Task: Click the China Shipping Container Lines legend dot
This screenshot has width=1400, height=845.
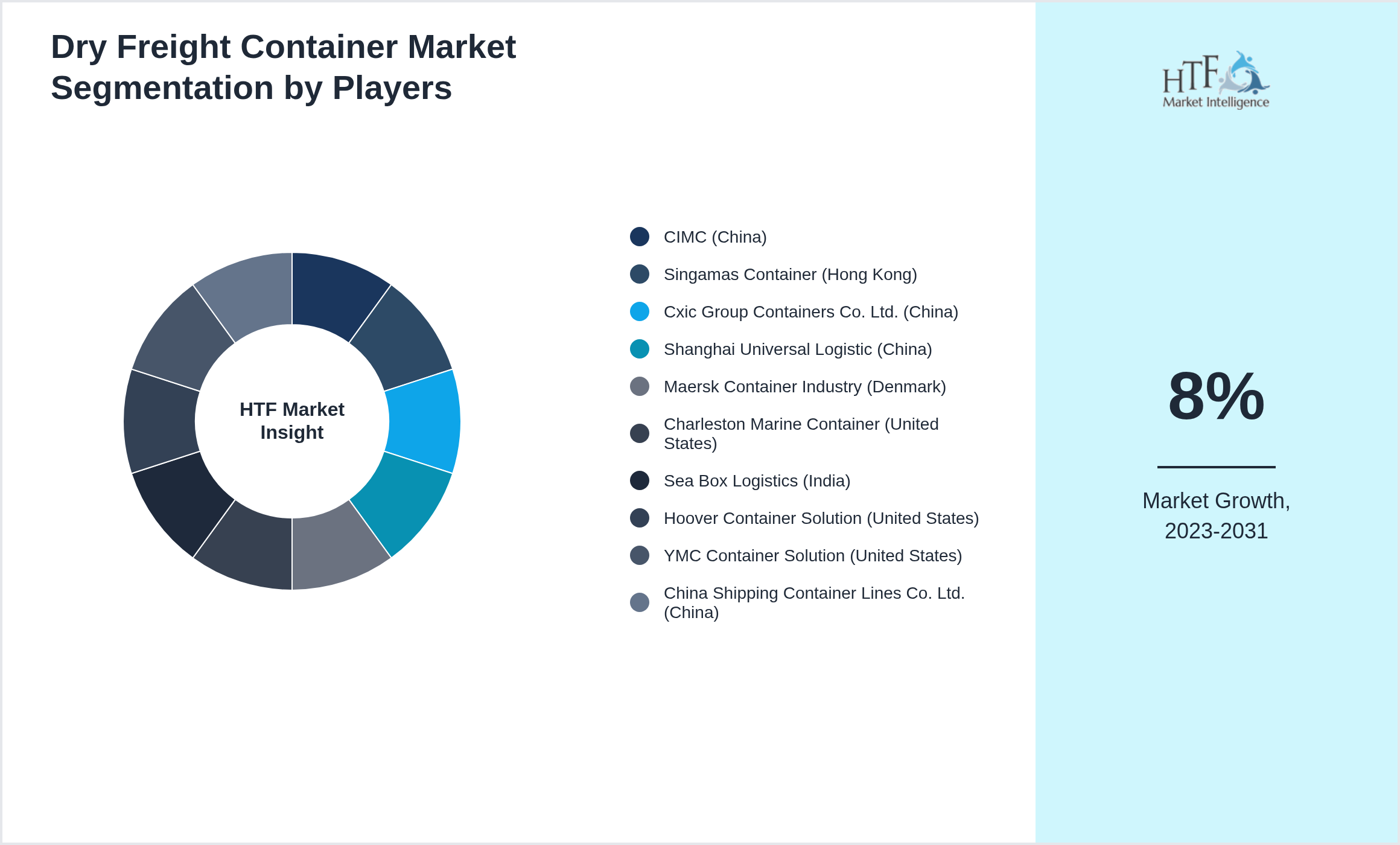Action: pos(640,602)
